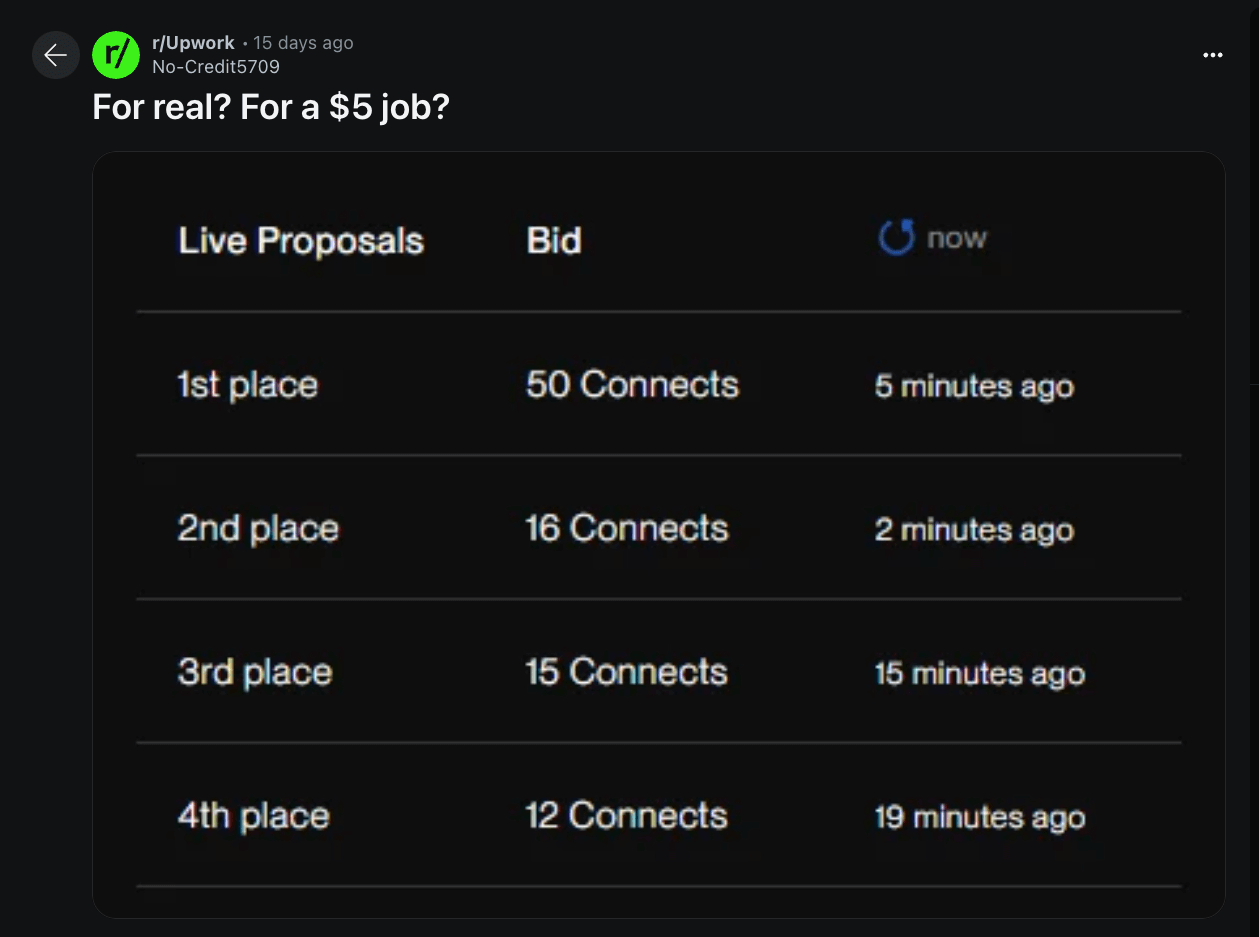This screenshot has width=1259, height=937.
Task: Open the three-dot post options menu
Action: pos(1212,55)
